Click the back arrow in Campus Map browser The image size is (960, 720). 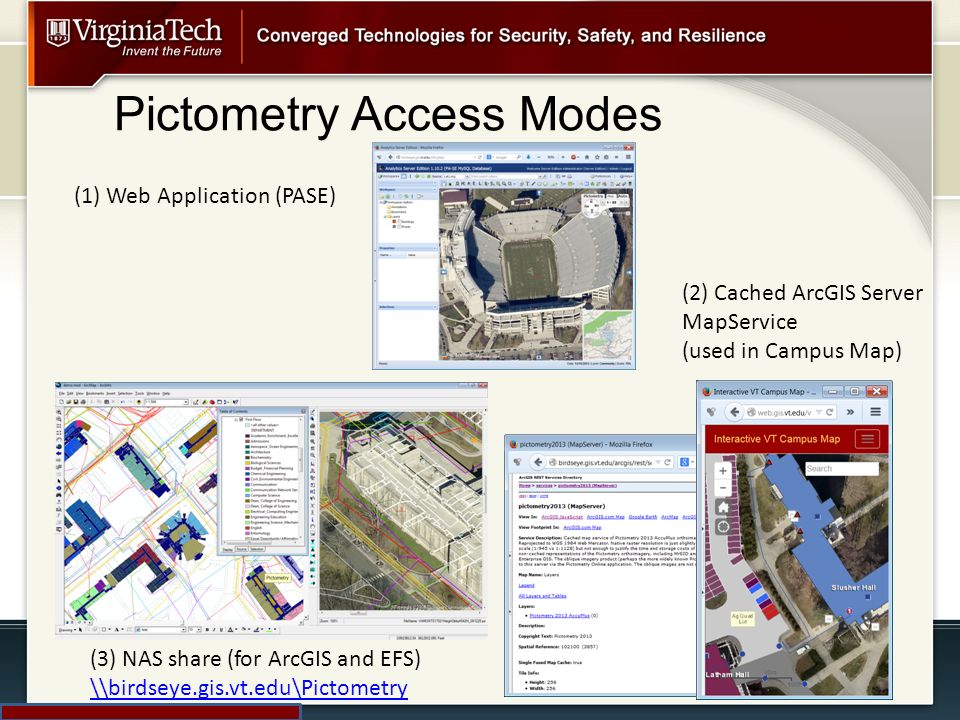[734, 412]
